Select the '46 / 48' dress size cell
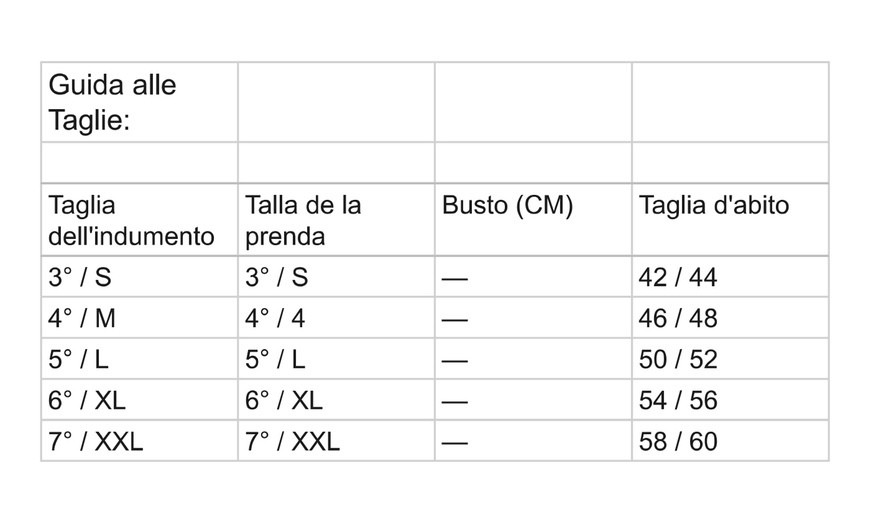This screenshot has width=870, height=524. click(730, 318)
